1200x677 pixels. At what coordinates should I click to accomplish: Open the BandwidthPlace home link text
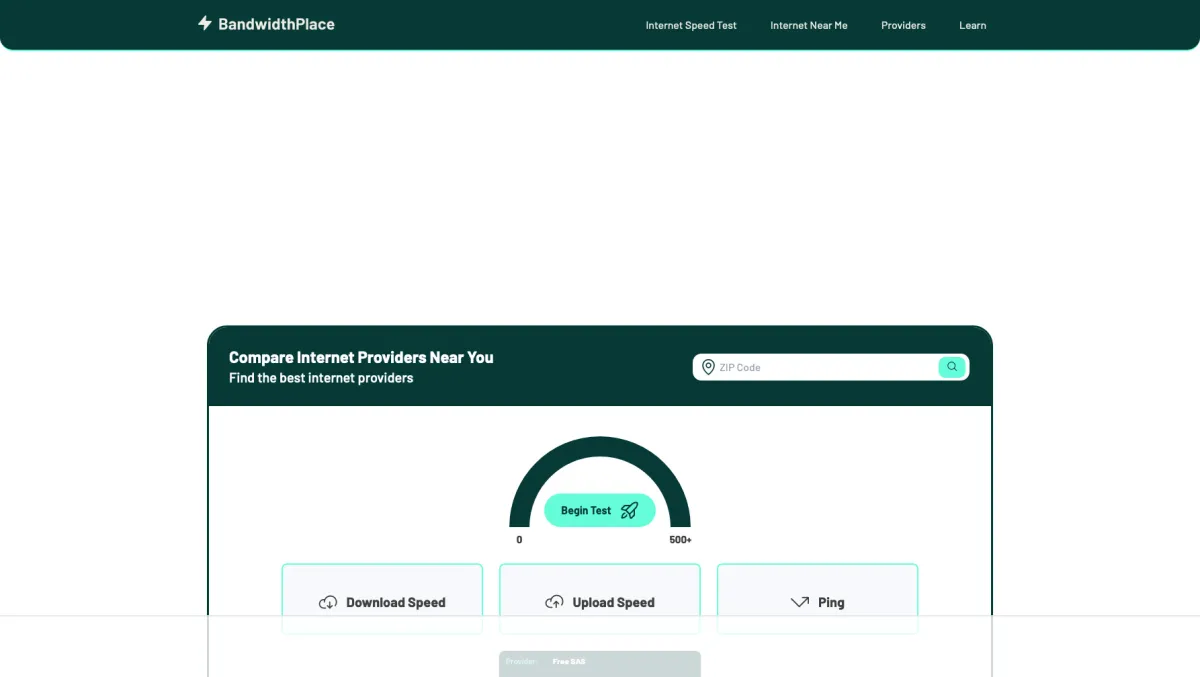pos(276,24)
